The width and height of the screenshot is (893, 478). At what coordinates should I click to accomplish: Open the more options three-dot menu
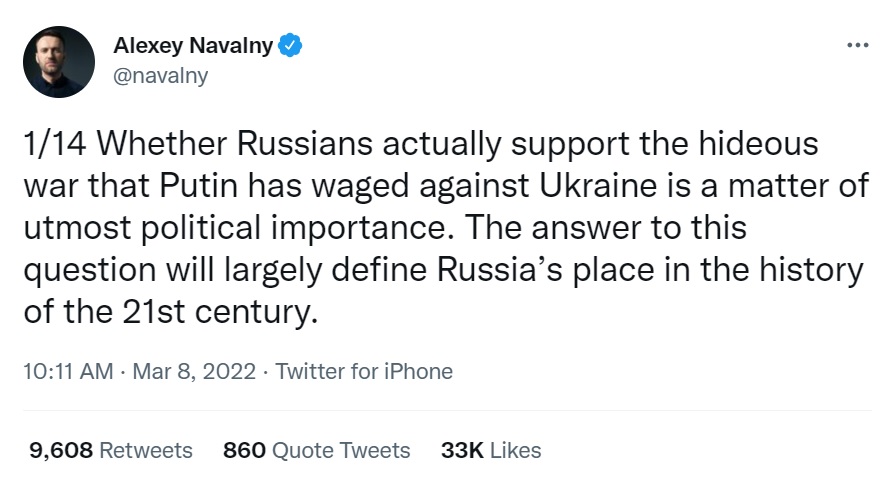(857, 46)
